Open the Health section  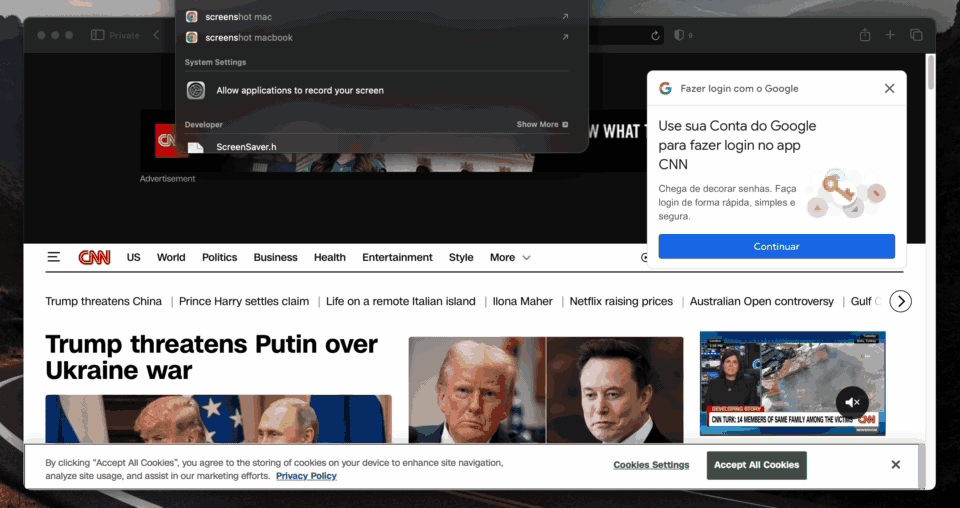pos(330,258)
